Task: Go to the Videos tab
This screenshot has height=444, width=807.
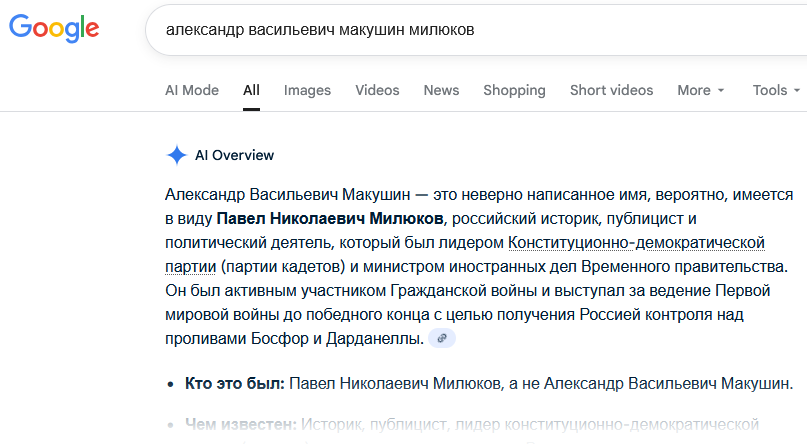Action: tap(377, 90)
